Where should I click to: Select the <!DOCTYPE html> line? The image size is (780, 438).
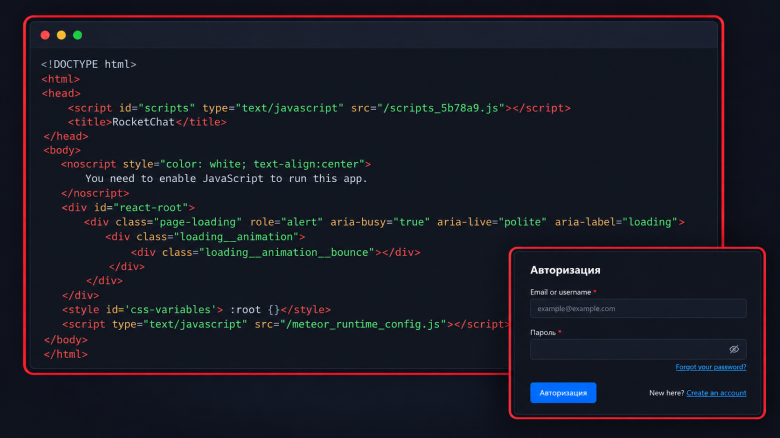tap(89, 64)
